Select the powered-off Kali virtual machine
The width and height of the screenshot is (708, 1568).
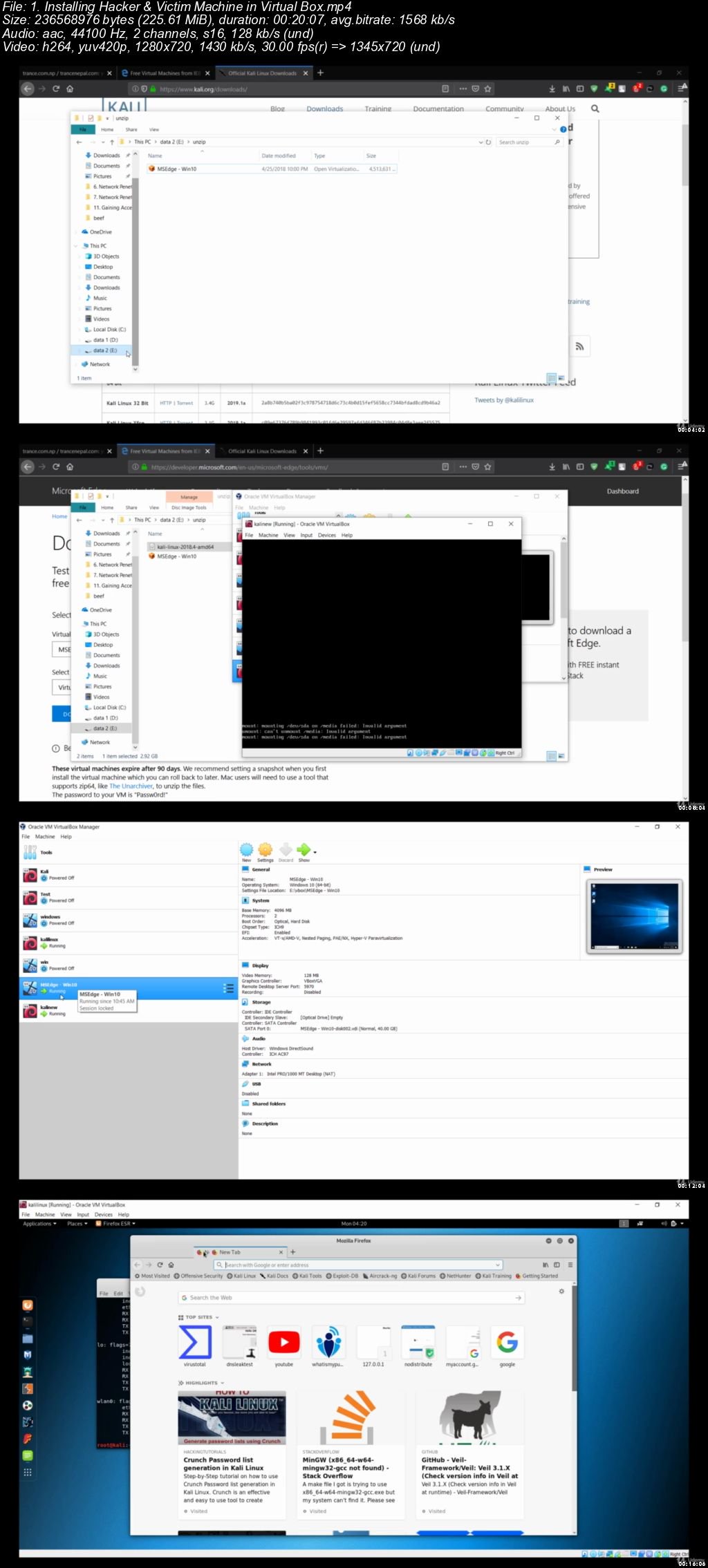pos(129,876)
